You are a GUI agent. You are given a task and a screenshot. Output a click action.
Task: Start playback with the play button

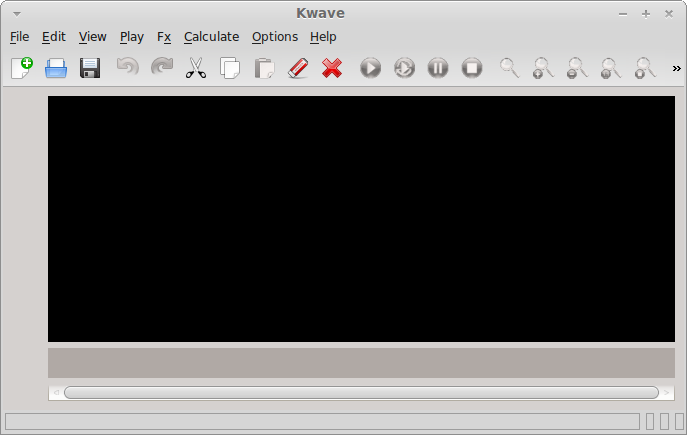(x=370, y=68)
